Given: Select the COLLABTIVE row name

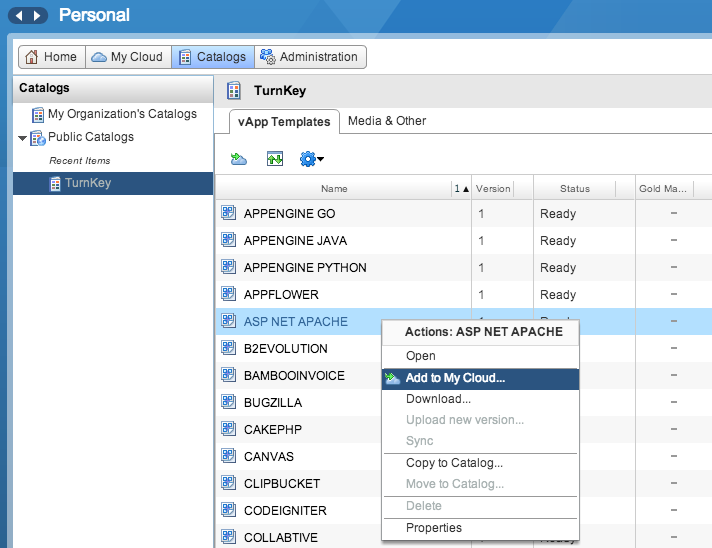Looking at the screenshot, I should pyautogui.click(x=281, y=538).
